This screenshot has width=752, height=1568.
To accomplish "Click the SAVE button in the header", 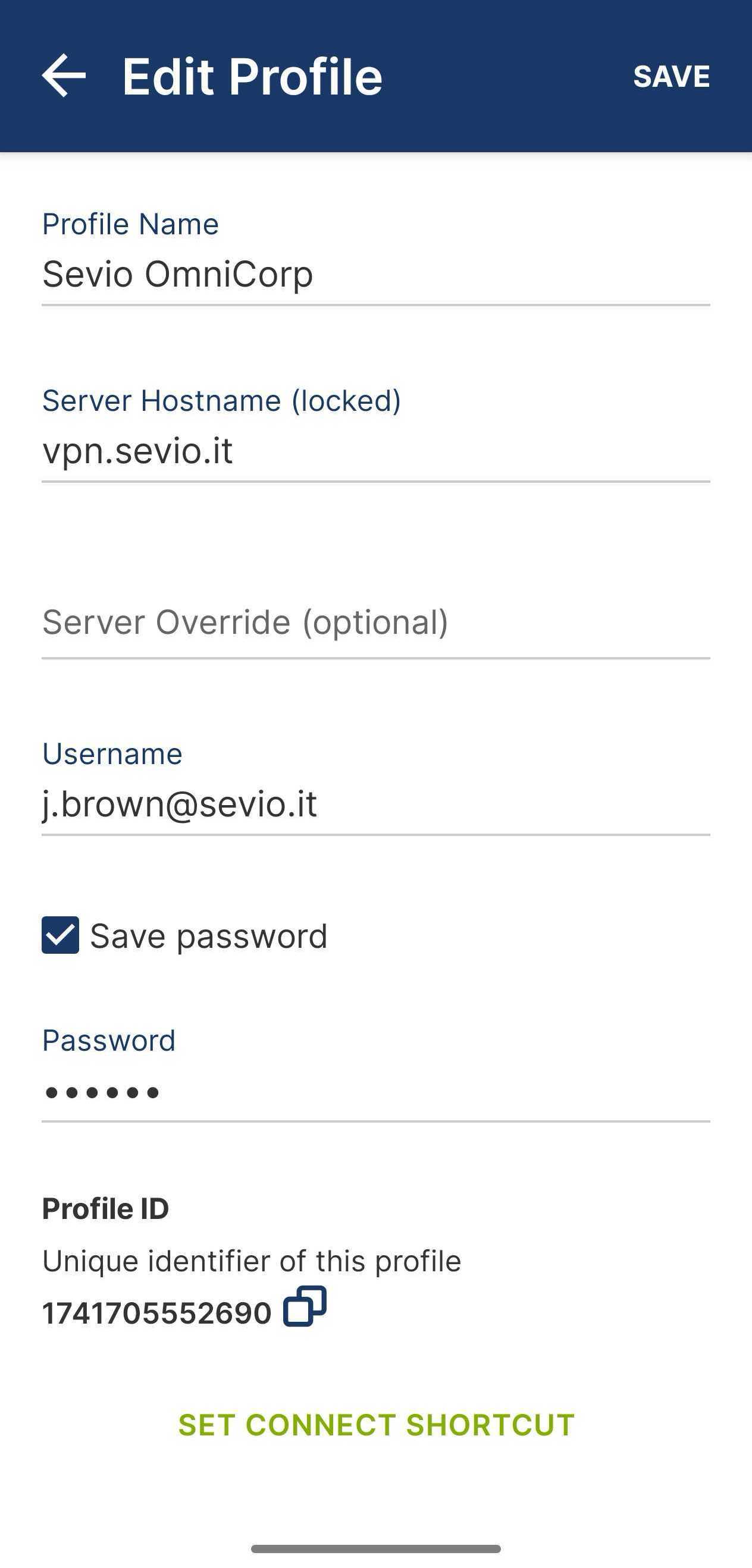I will pyautogui.click(x=671, y=76).
